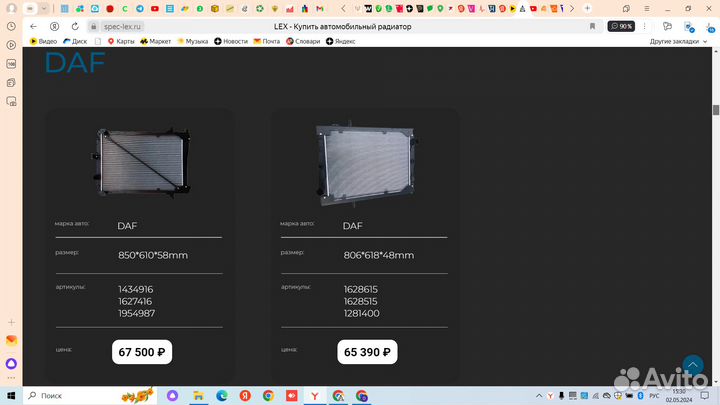Screen dimensions: 720x405
Task: Open the profile avatar in the sidebar
Action: pos(11,8)
